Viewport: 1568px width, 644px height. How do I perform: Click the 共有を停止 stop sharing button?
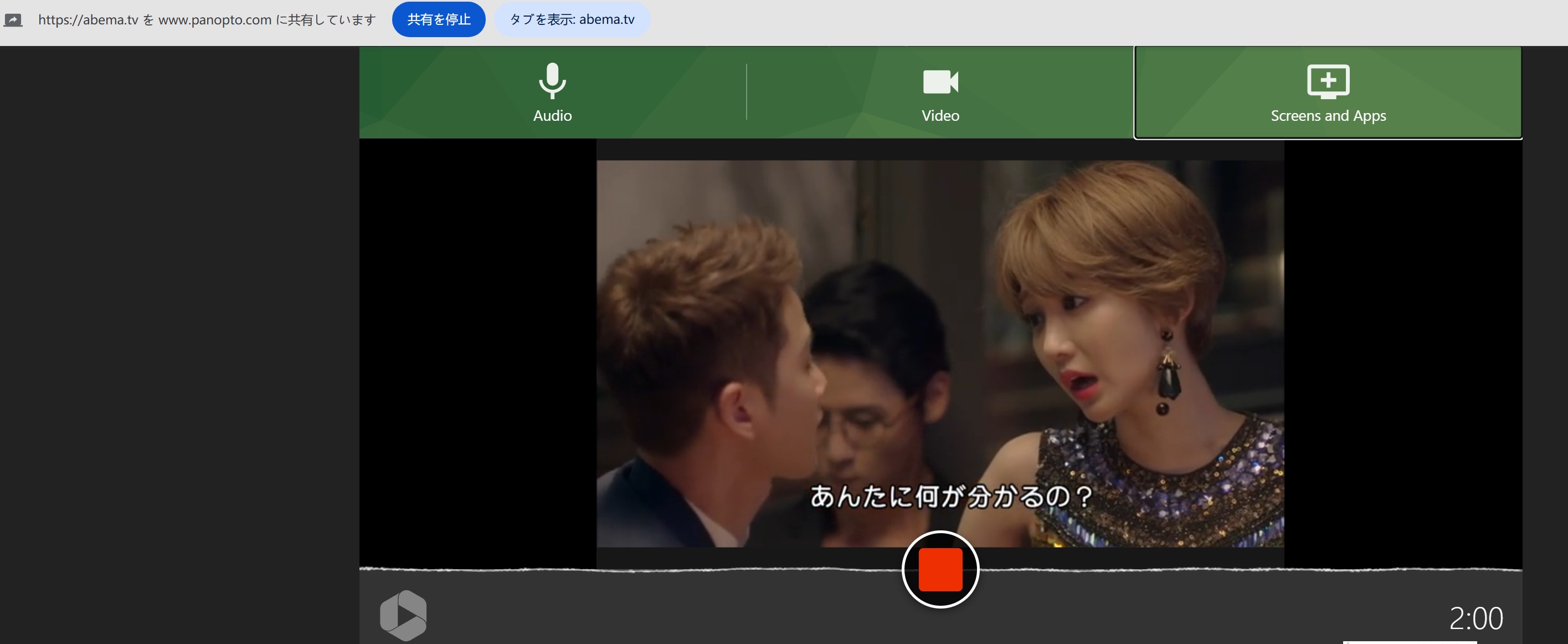click(439, 19)
